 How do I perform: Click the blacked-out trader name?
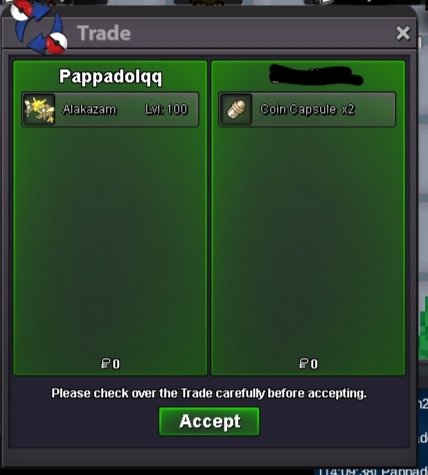[x=315, y=75]
